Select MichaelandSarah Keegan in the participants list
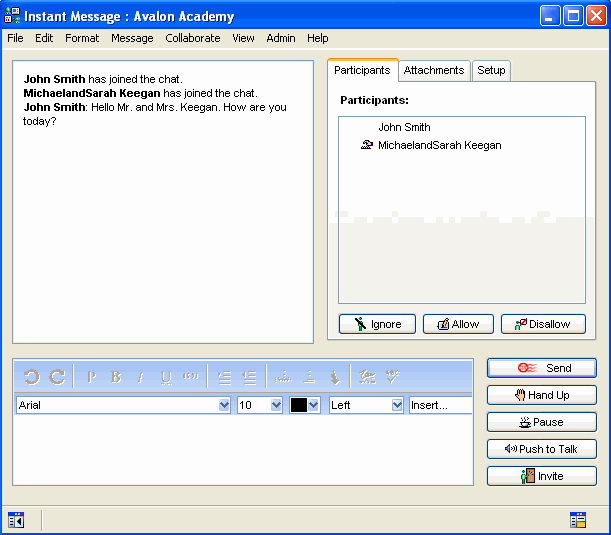The image size is (611, 535). pyautogui.click(x=439, y=145)
